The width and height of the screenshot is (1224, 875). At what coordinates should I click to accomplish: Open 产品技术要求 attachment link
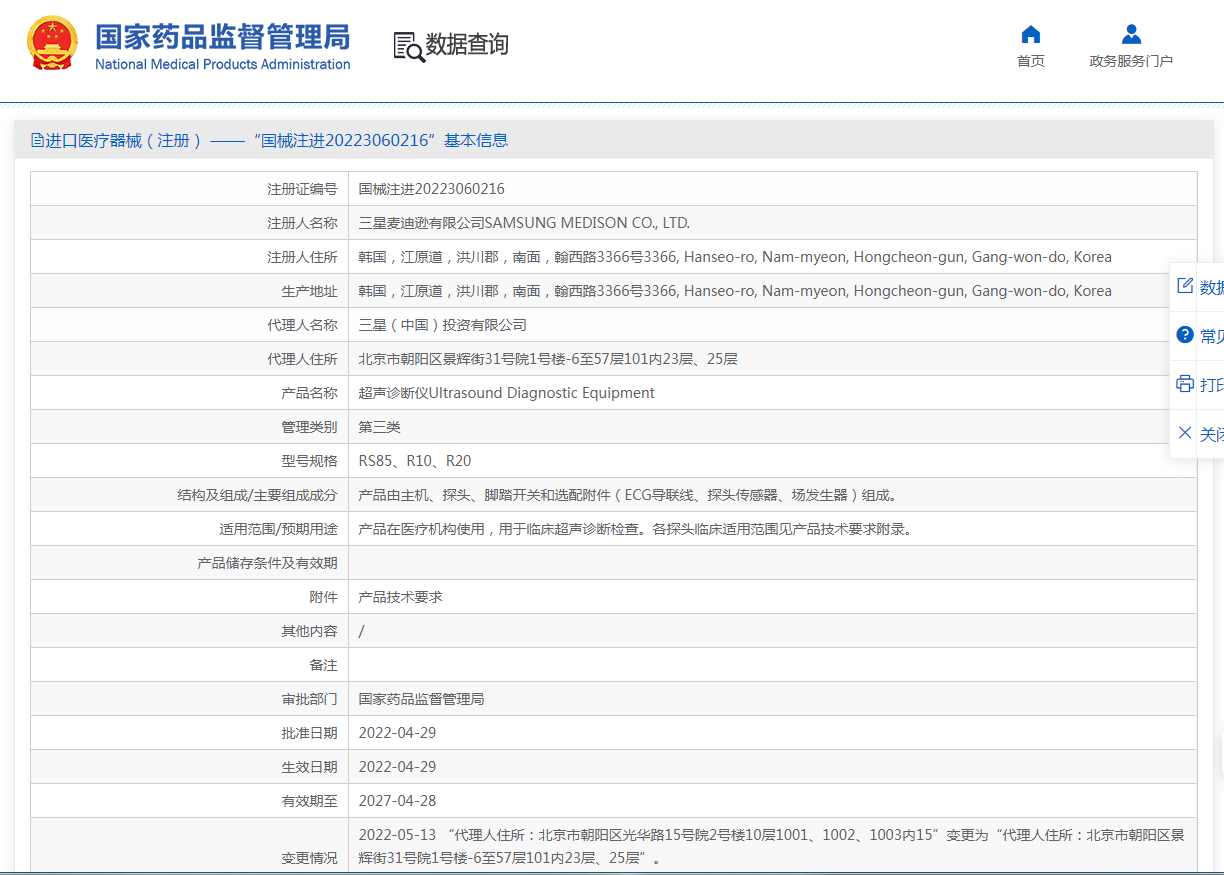tap(401, 597)
